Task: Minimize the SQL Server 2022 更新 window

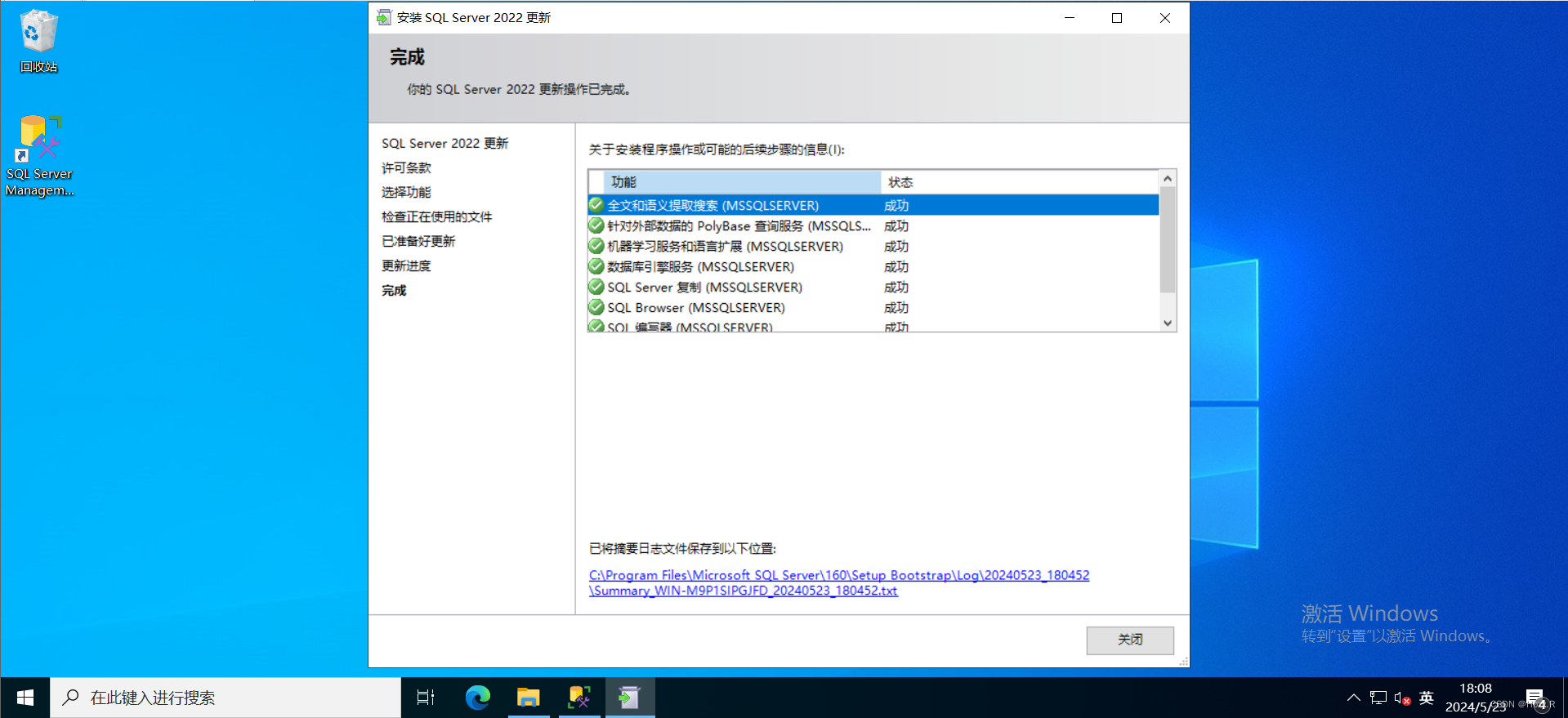Action: coord(1070,17)
